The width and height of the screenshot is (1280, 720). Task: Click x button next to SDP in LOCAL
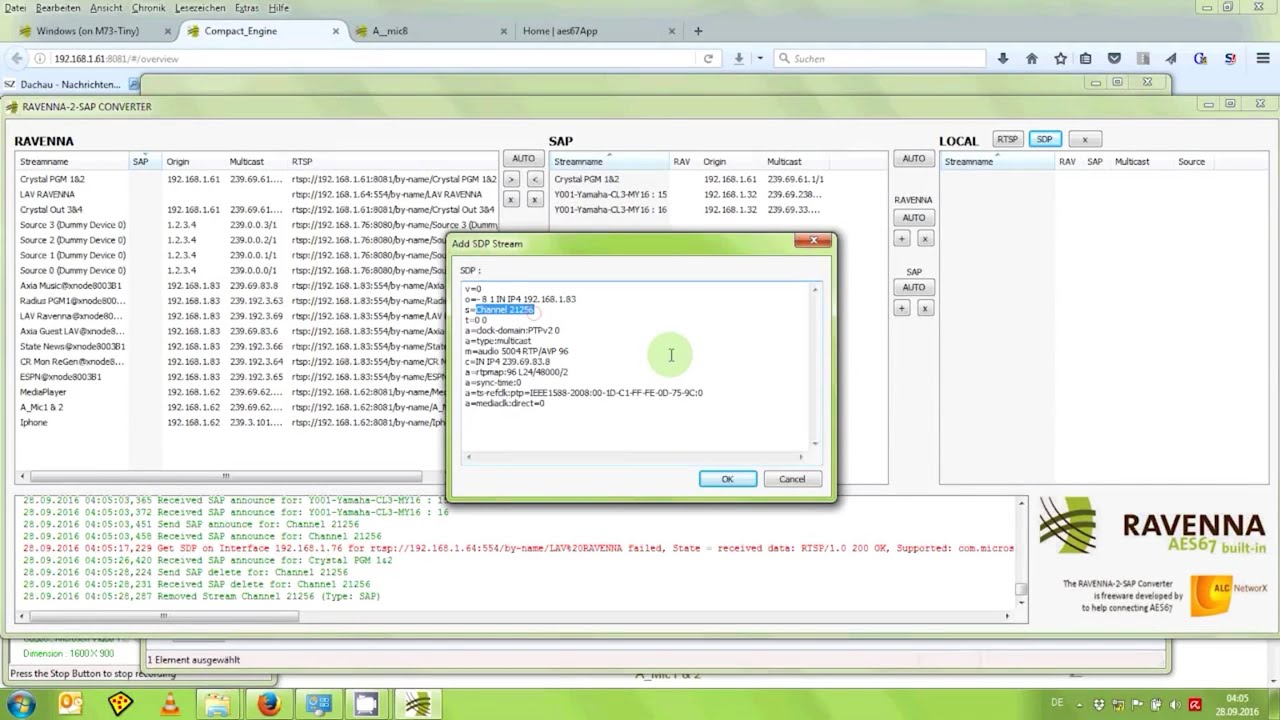pos(1084,139)
